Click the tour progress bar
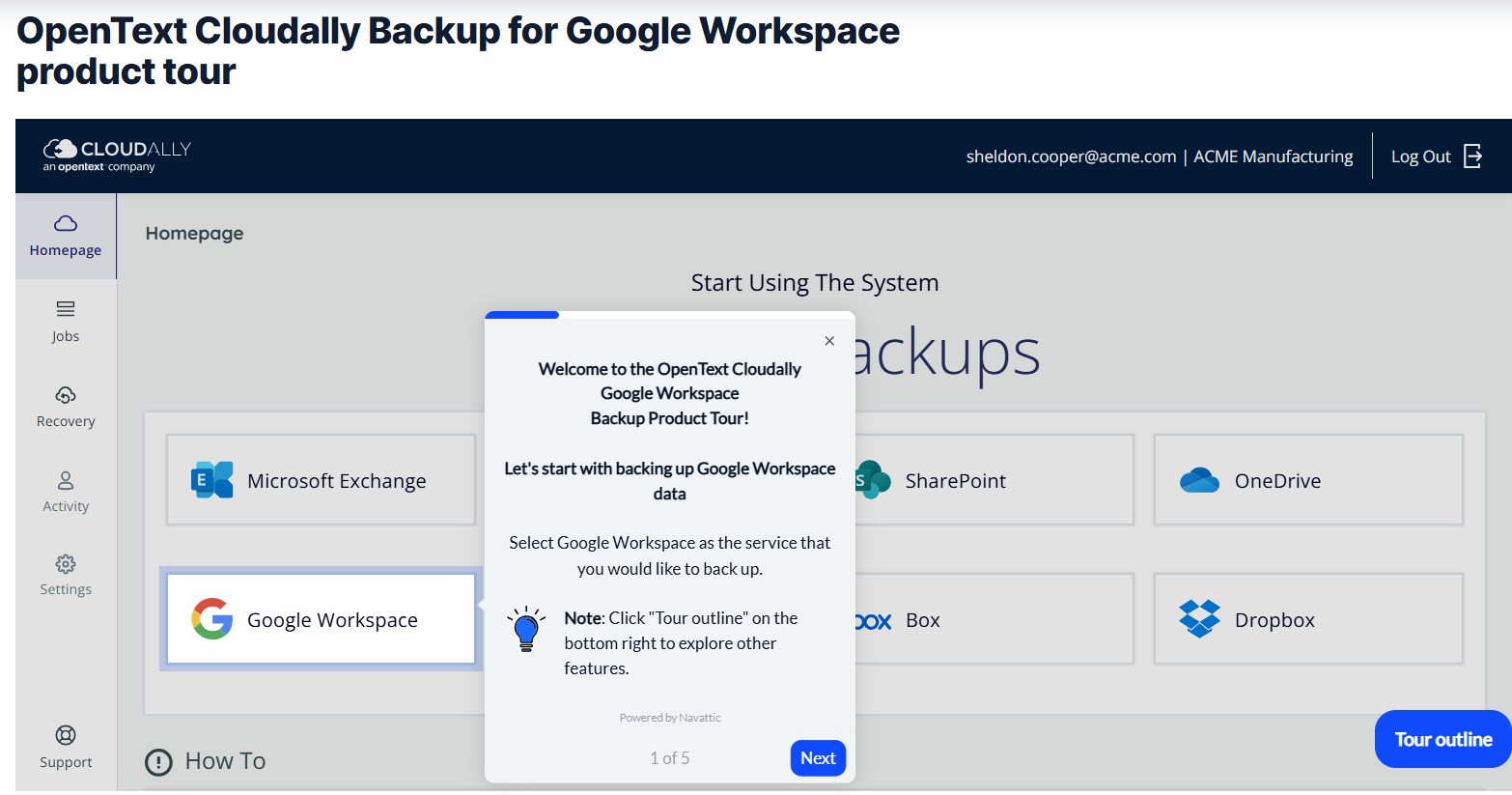The width and height of the screenshot is (1512, 795). 670,315
